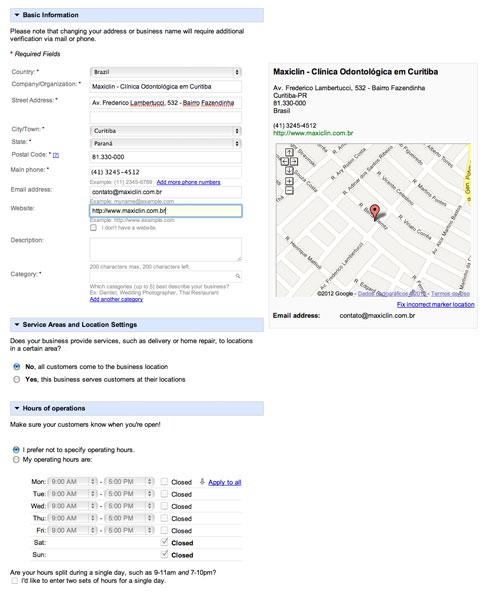Open Friday opening time dropdown
The width and height of the screenshot is (500, 593).
(x=73, y=530)
